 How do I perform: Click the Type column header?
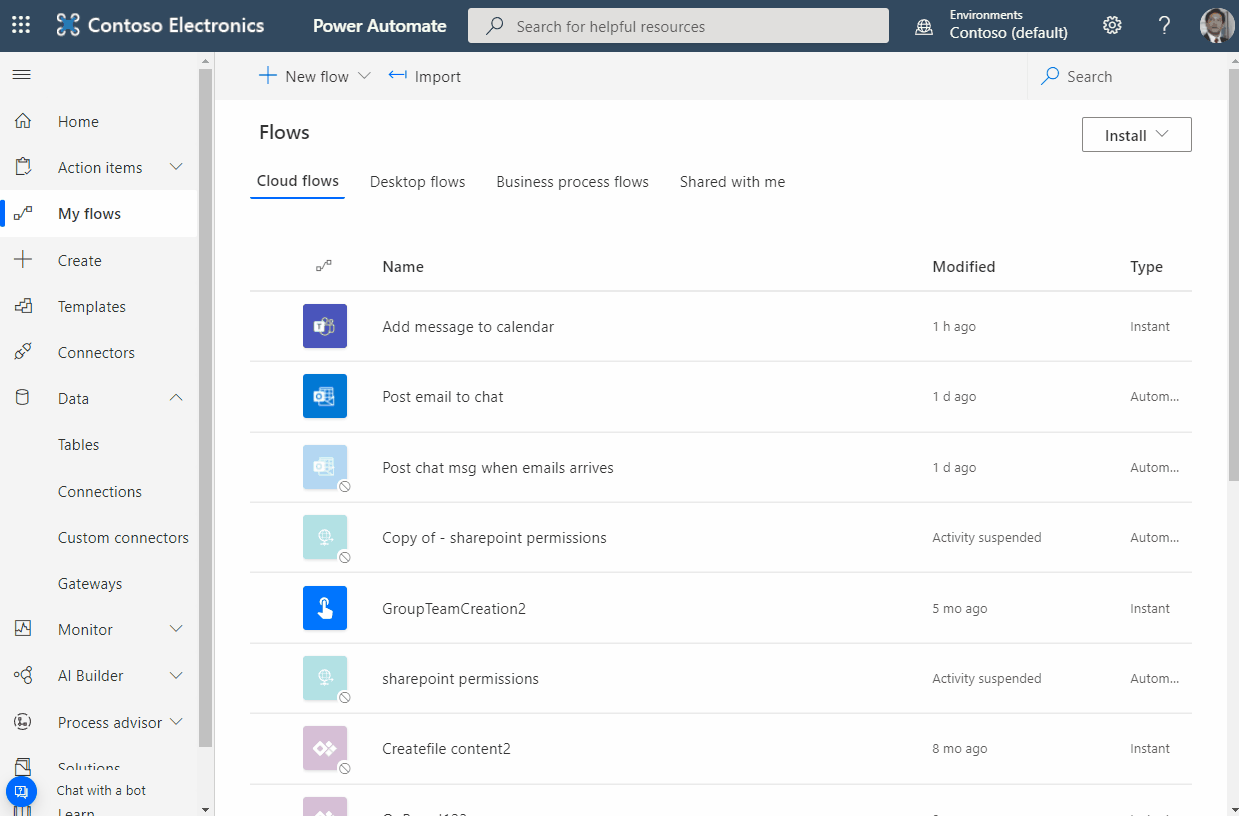coord(1146,266)
